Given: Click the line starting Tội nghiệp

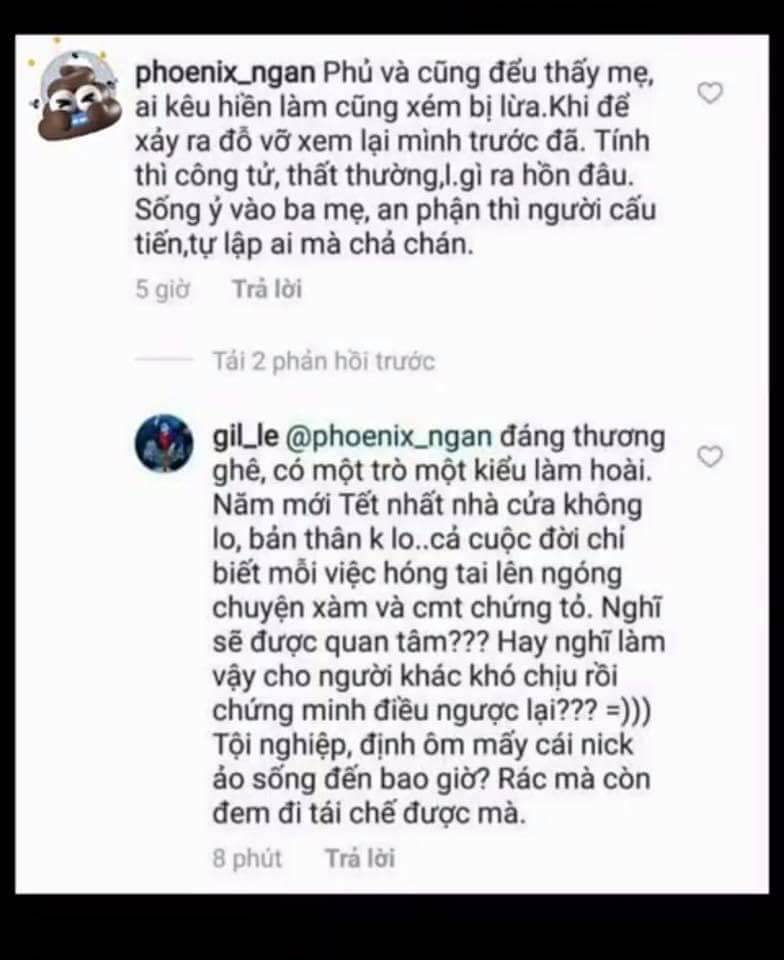Looking at the screenshot, I should click(422, 746).
